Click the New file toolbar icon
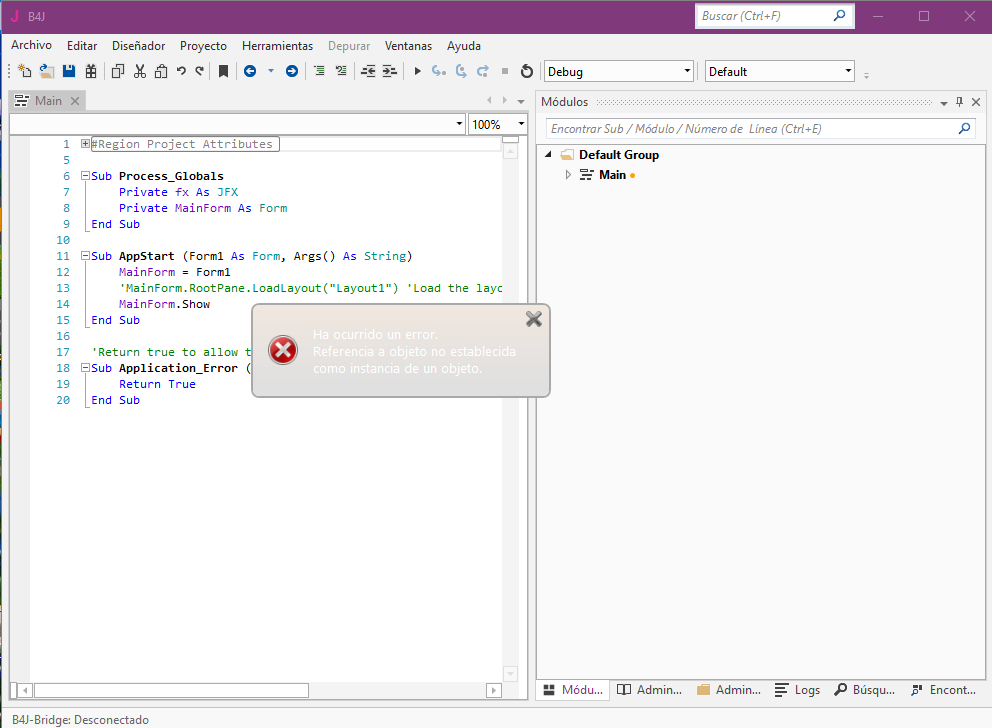 [x=25, y=71]
